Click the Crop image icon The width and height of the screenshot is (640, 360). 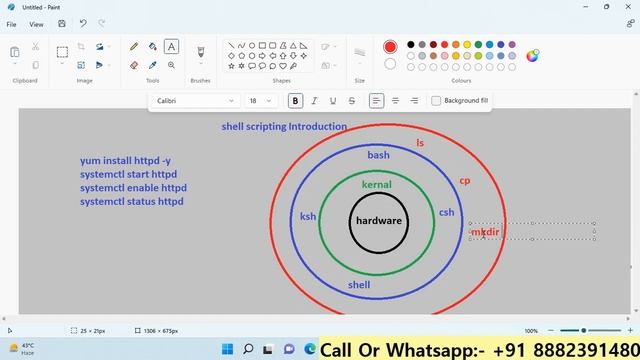pyautogui.click(x=81, y=47)
